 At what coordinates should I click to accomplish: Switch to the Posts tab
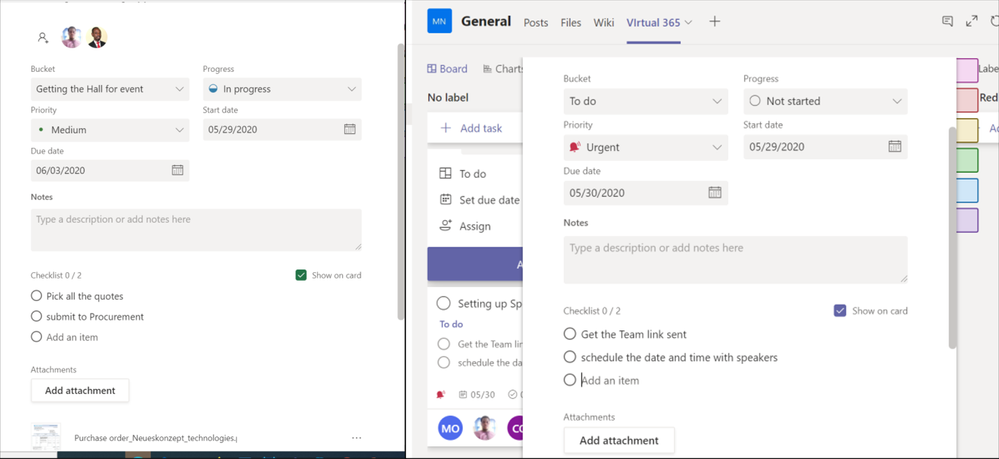[x=536, y=22]
